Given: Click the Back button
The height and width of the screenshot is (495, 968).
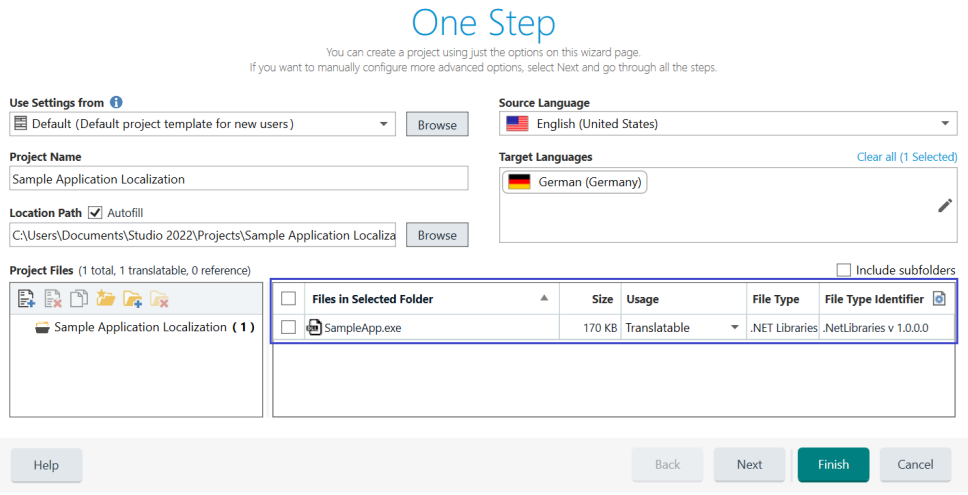Looking at the screenshot, I should pyautogui.click(x=667, y=465).
